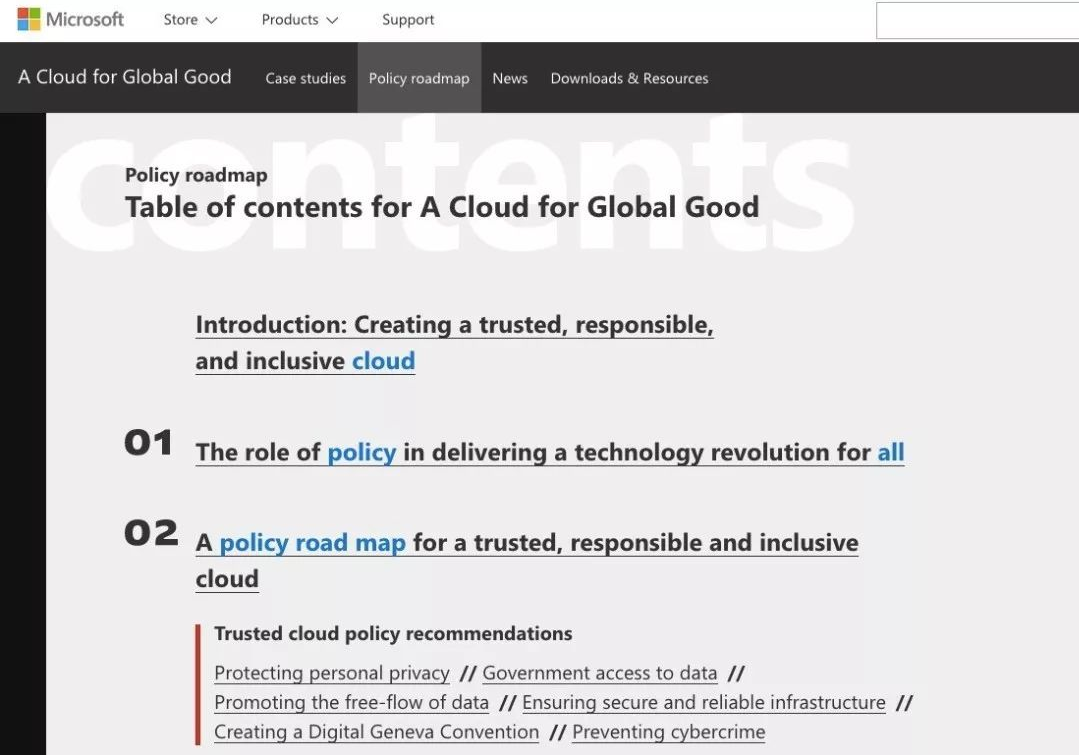
Task: Select the Policy roadmap tab
Action: tap(419, 78)
